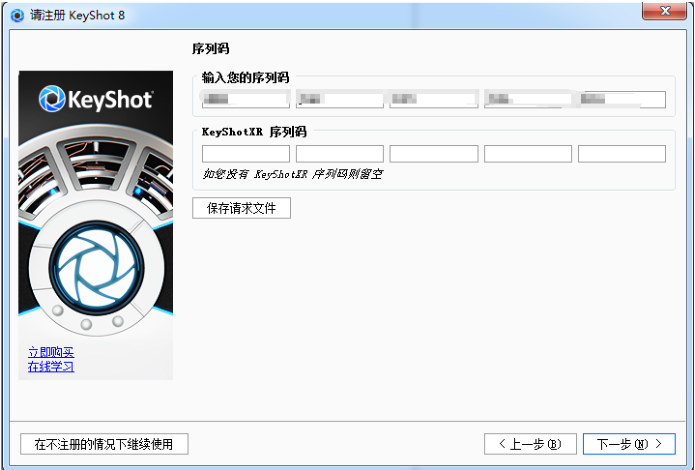Image resolution: width=695 pixels, height=470 pixels.
Task: Select the third KeyShotXR serial field
Action: click(x=433, y=154)
